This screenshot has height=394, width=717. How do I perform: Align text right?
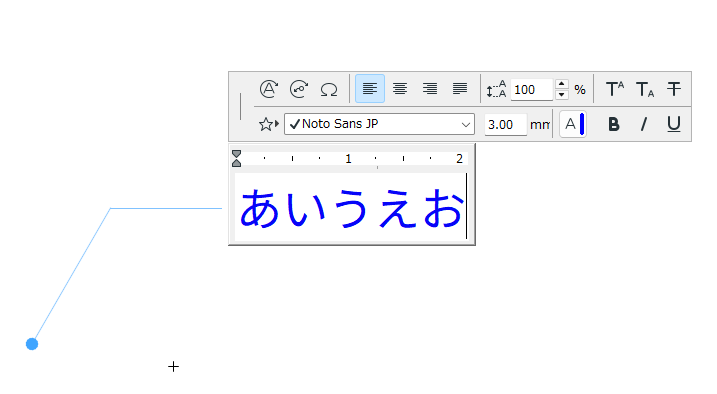pos(430,89)
